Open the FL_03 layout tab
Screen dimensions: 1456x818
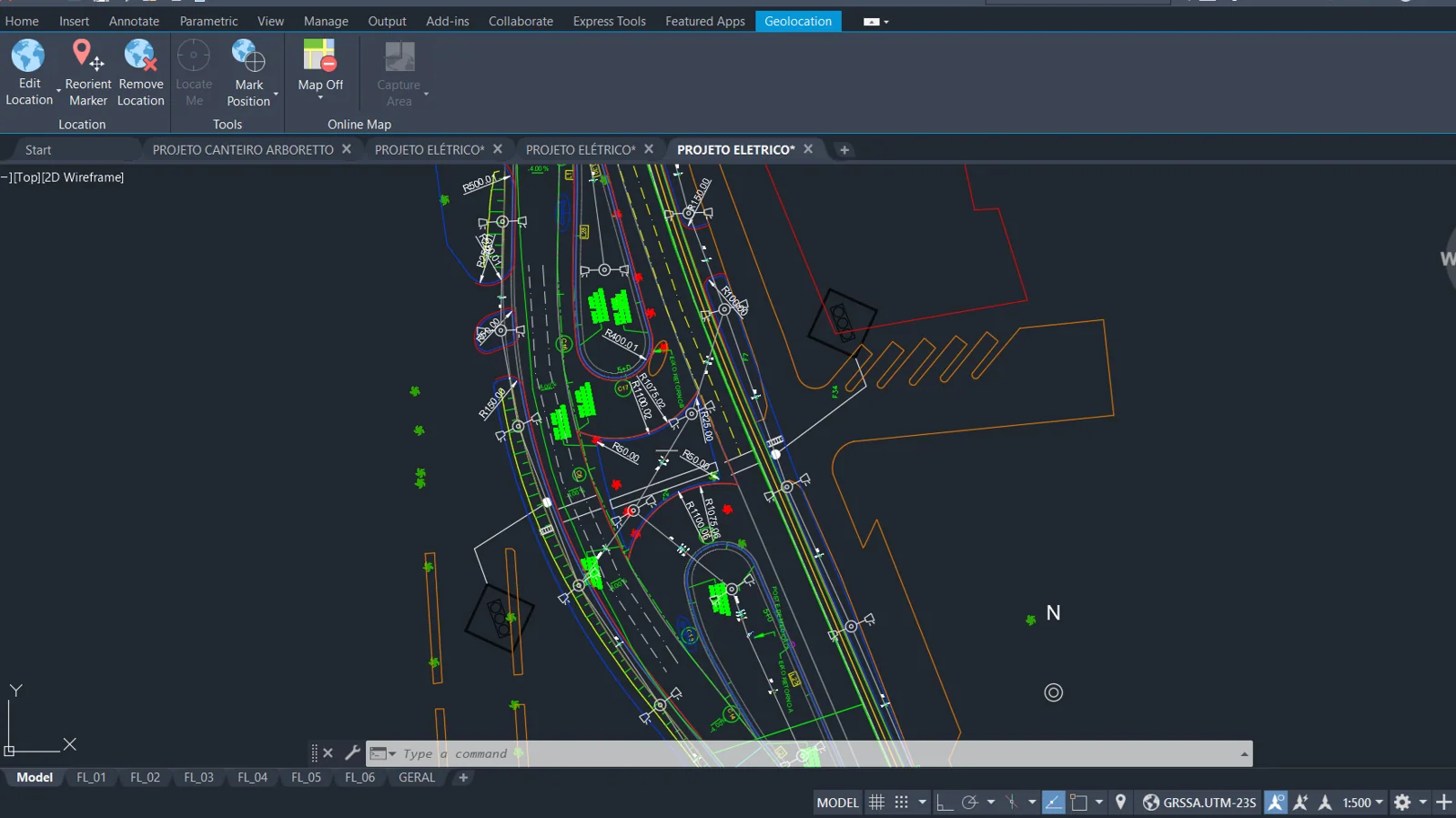[x=198, y=777]
